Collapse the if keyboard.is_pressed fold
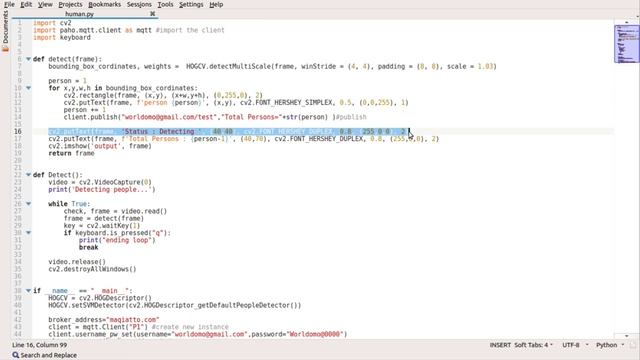The width and height of the screenshot is (640, 360). click(29, 233)
